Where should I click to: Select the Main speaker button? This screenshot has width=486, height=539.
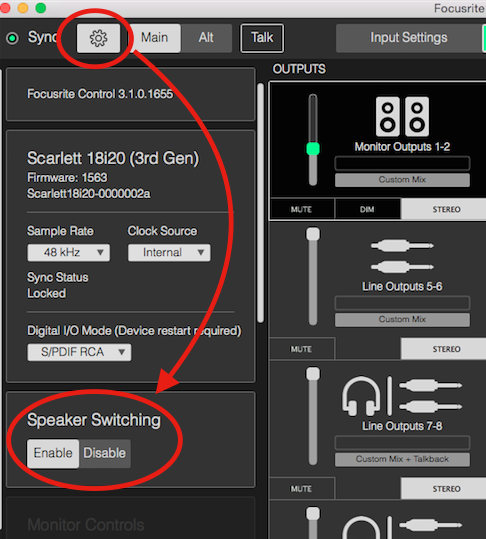click(154, 38)
